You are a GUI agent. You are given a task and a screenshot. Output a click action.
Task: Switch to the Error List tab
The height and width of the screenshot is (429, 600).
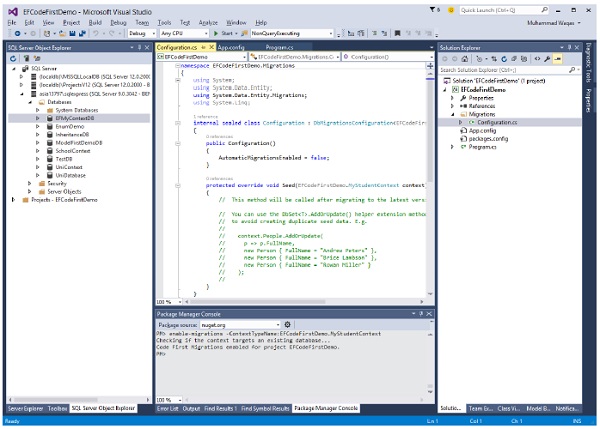pos(167,408)
